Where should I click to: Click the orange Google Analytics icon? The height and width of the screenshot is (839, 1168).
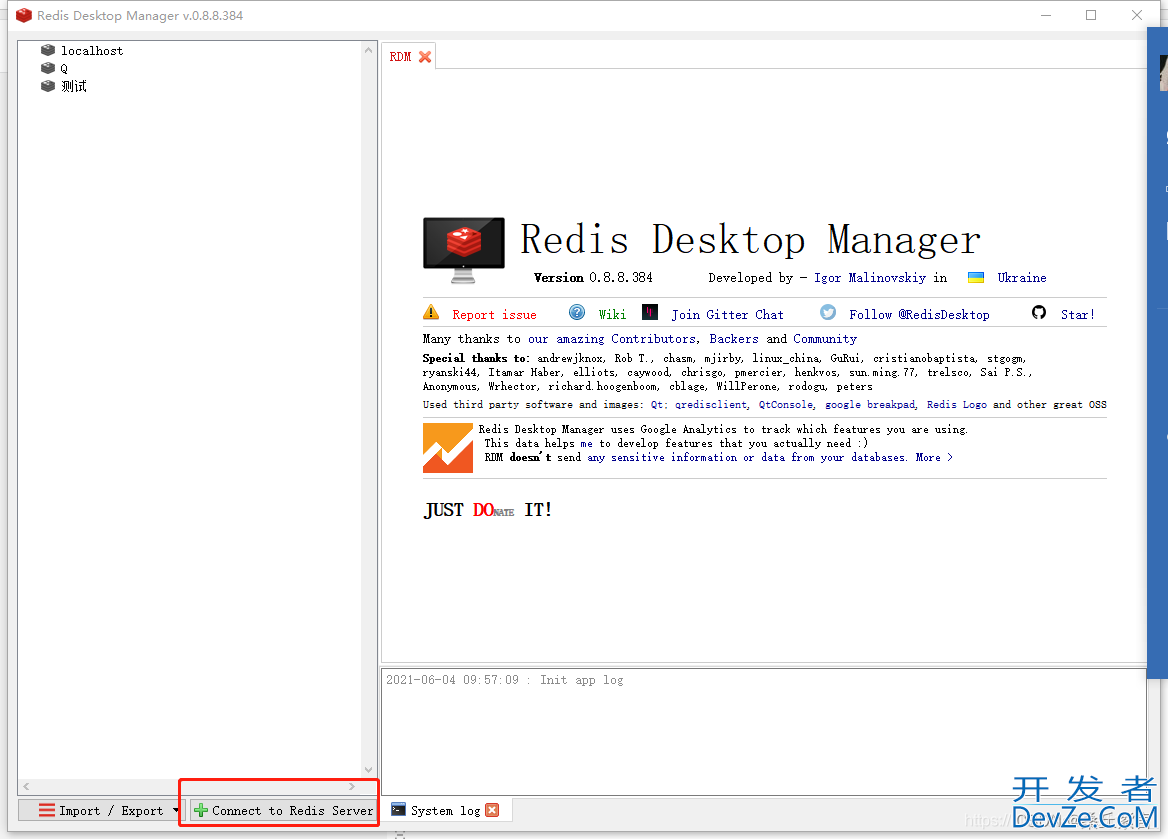click(x=448, y=448)
